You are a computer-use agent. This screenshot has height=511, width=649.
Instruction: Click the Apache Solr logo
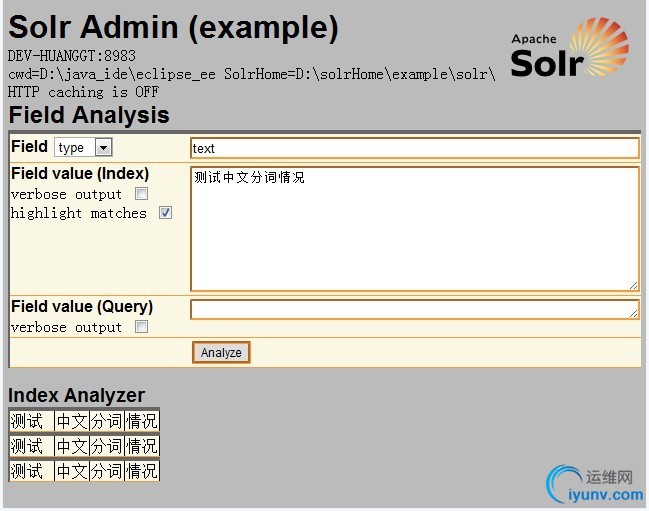tap(570, 48)
